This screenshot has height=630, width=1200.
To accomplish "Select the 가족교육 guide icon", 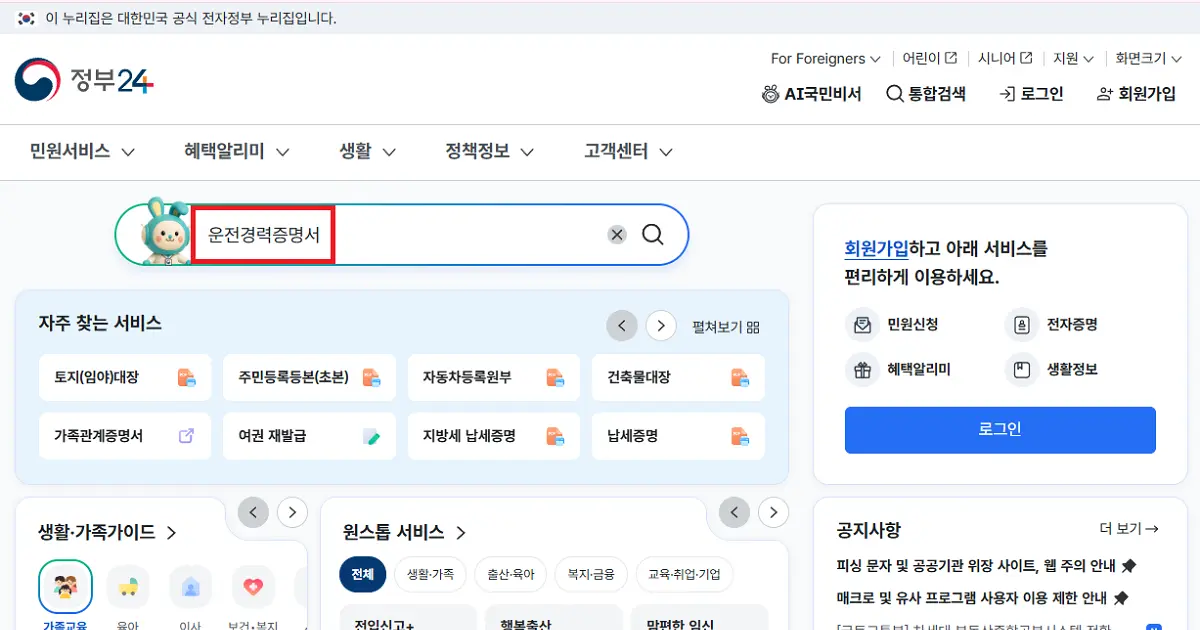I will coord(65,587).
